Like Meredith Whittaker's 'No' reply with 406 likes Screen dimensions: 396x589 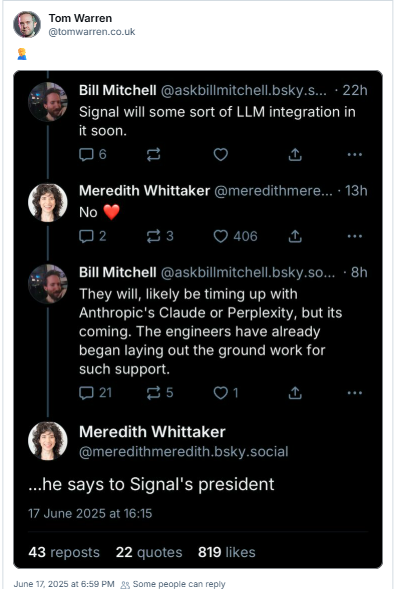(x=235, y=236)
